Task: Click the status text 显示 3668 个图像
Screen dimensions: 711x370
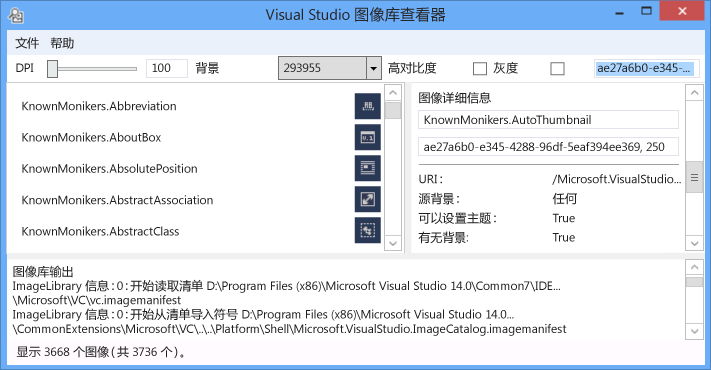Action: (x=101, y=352)
